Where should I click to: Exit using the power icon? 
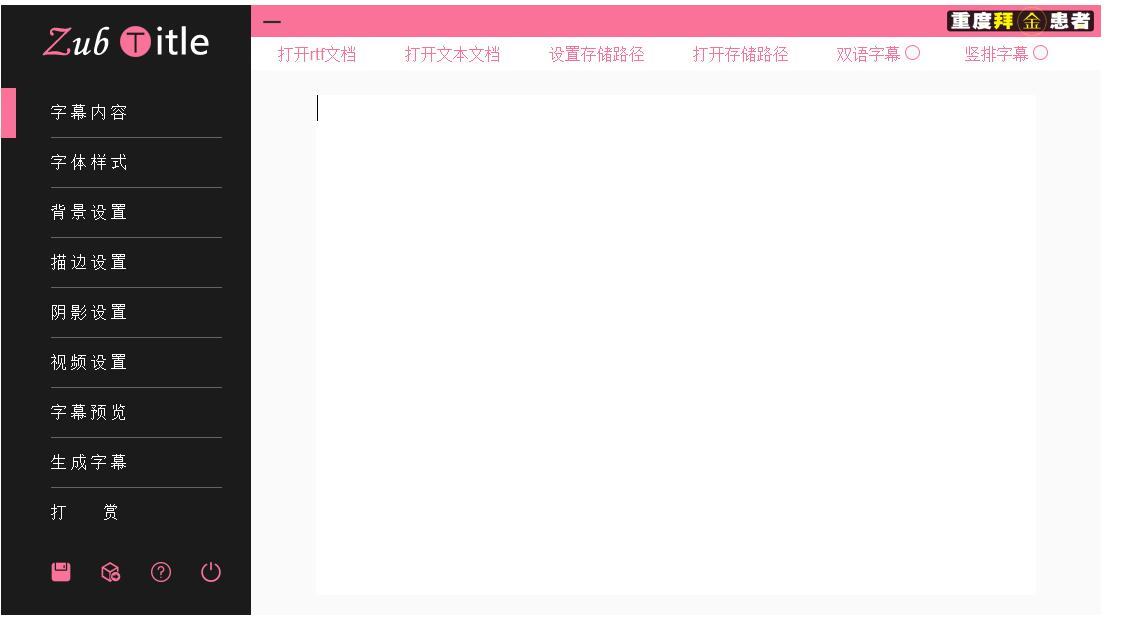[210, 573]
